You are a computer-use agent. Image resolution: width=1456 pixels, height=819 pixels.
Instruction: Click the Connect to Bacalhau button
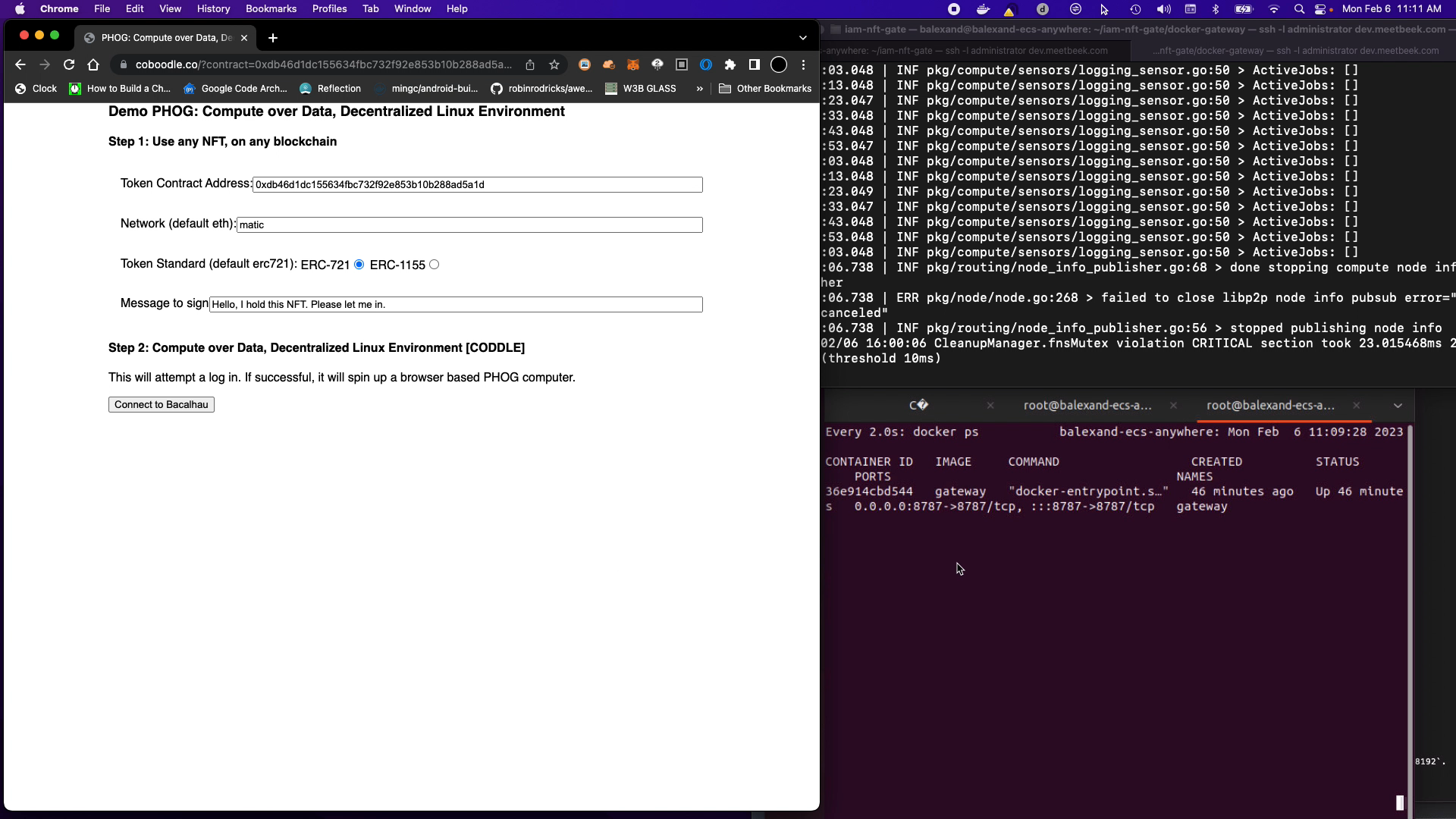(162, 405)
